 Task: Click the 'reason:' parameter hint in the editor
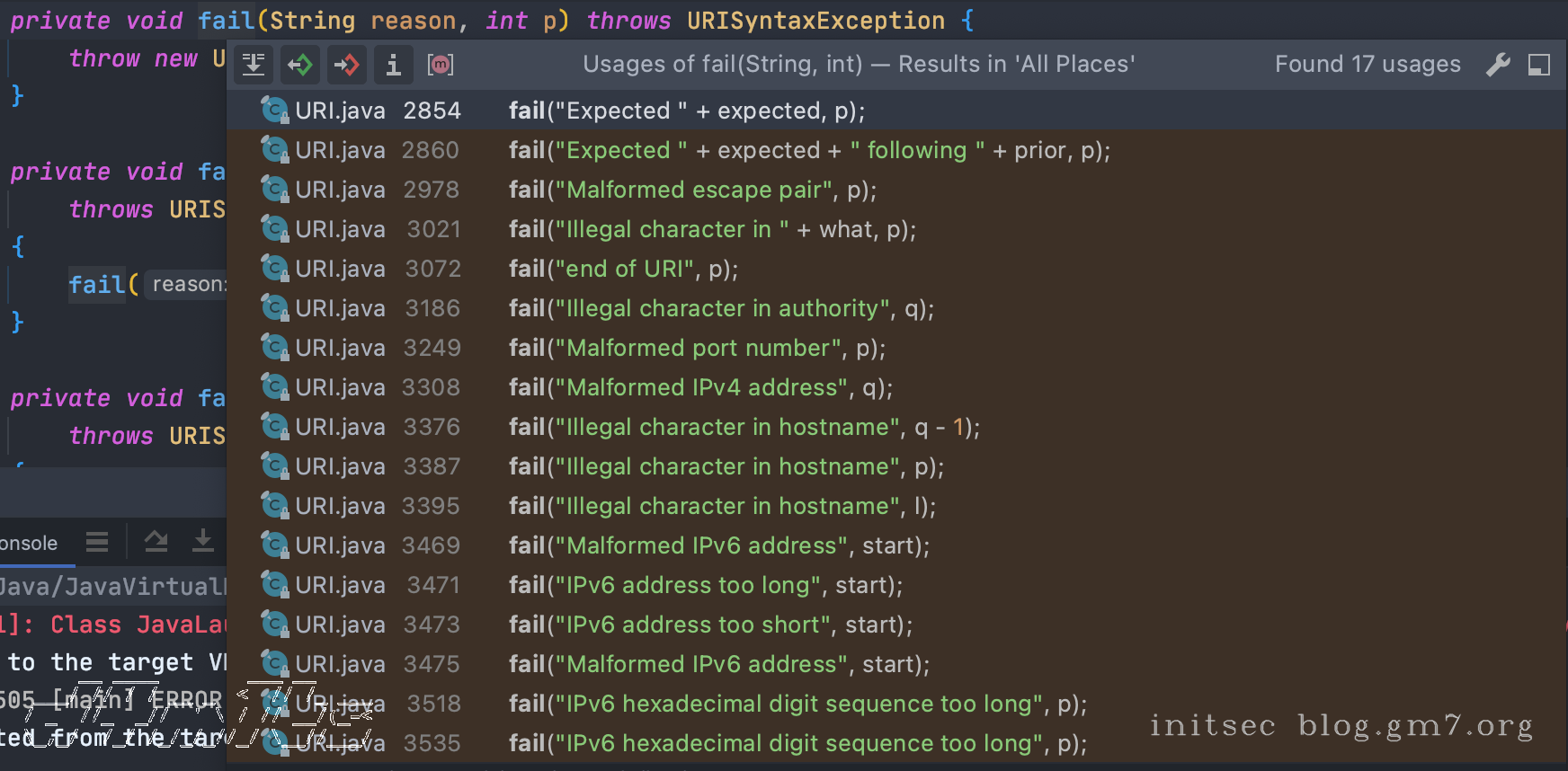pos(189,284)
